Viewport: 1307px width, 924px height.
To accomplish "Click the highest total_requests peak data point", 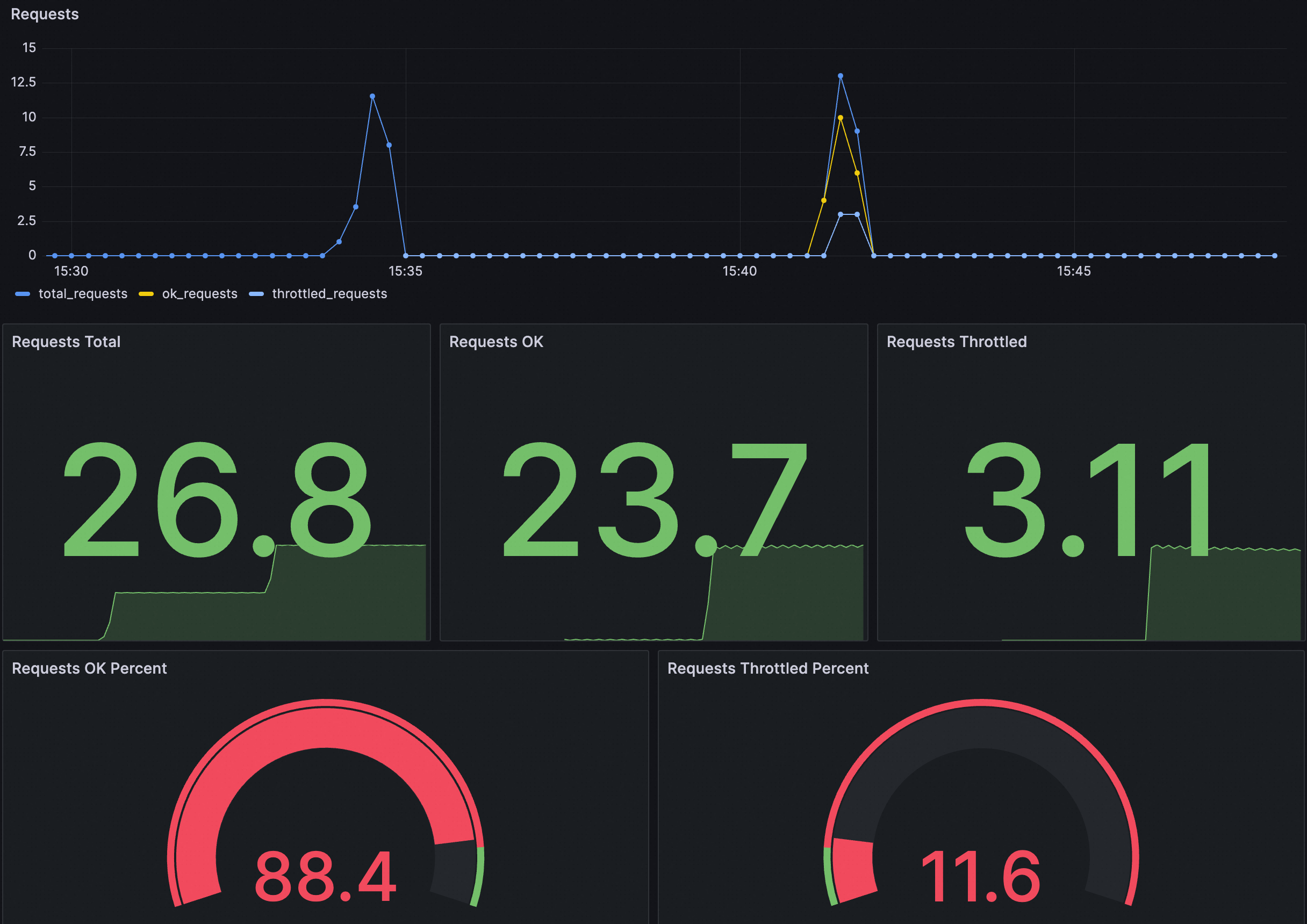I will pos(840,76).
